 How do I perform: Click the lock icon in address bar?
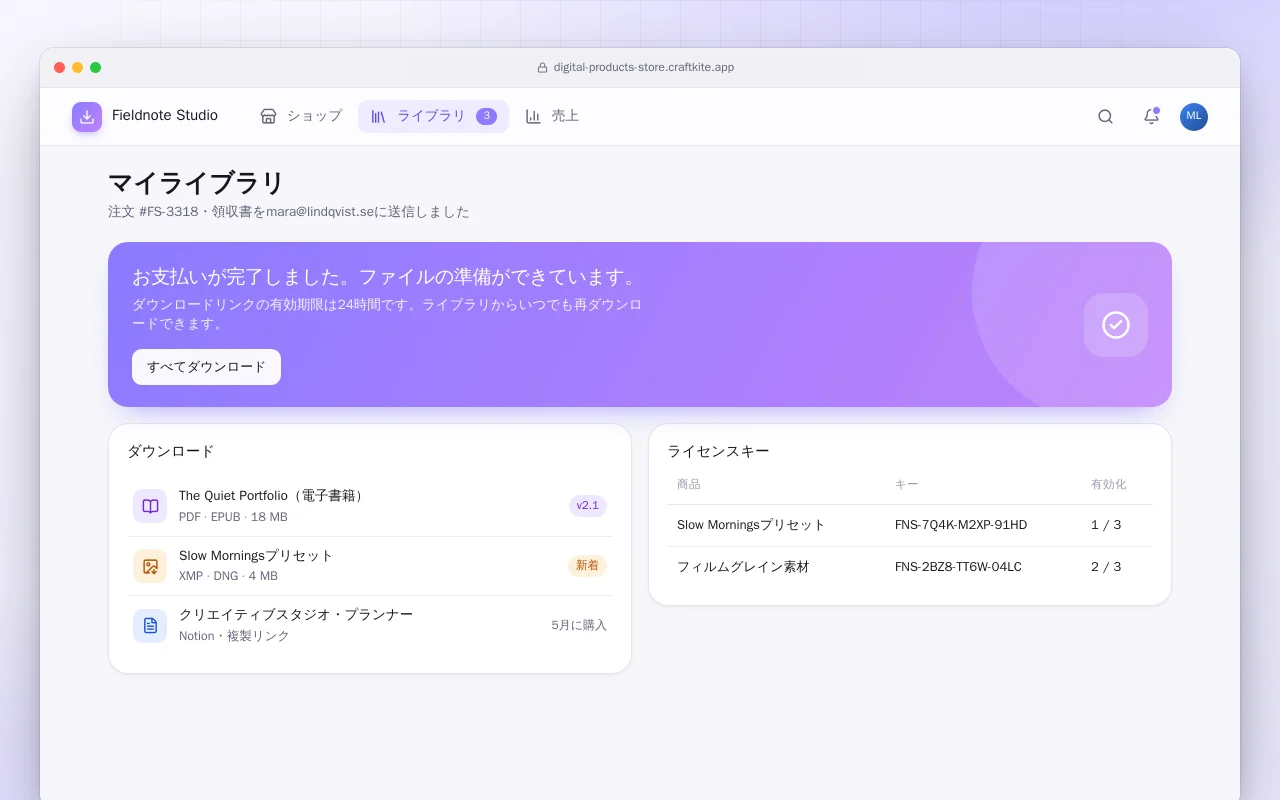point(542,68)
